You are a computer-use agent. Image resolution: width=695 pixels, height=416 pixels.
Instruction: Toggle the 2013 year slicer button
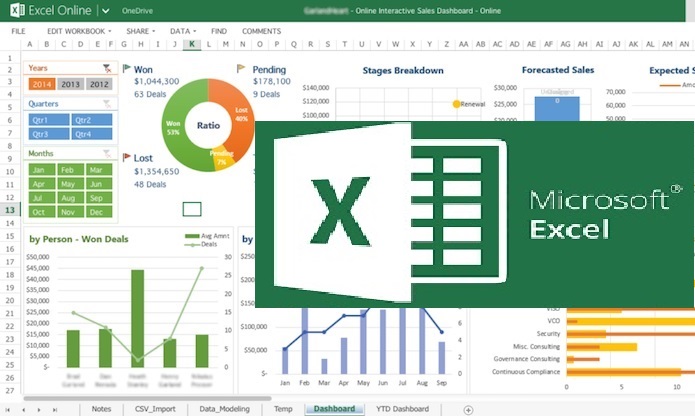[x=70, y=84]
